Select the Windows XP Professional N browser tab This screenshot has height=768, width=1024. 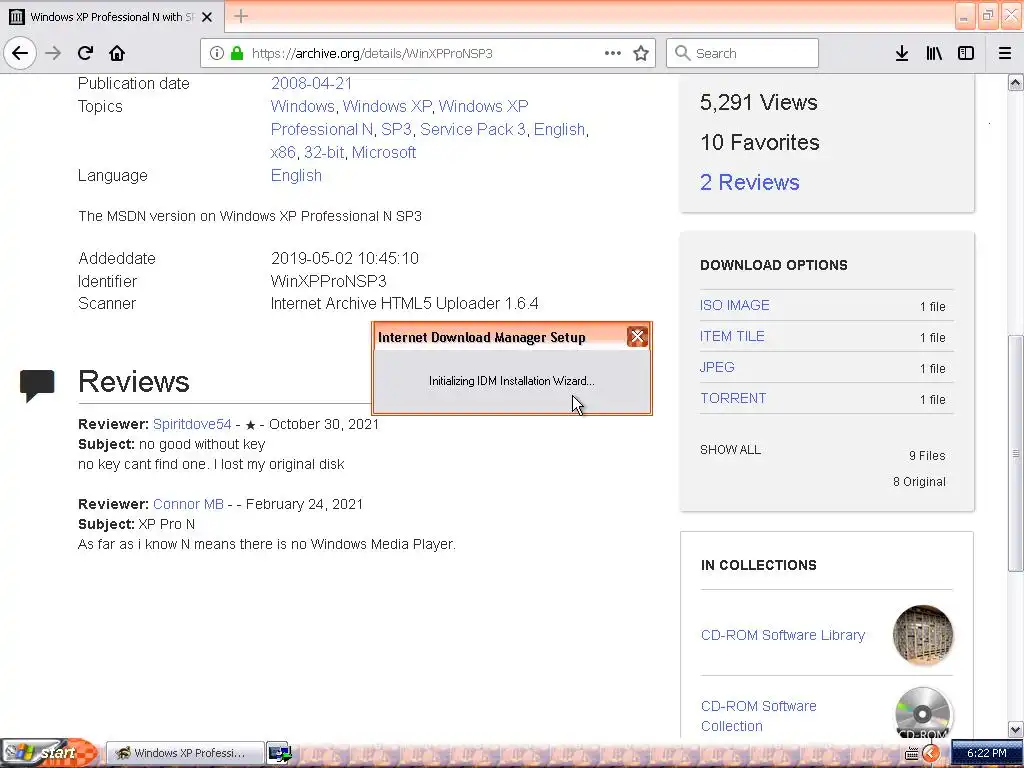pos(111,17)
